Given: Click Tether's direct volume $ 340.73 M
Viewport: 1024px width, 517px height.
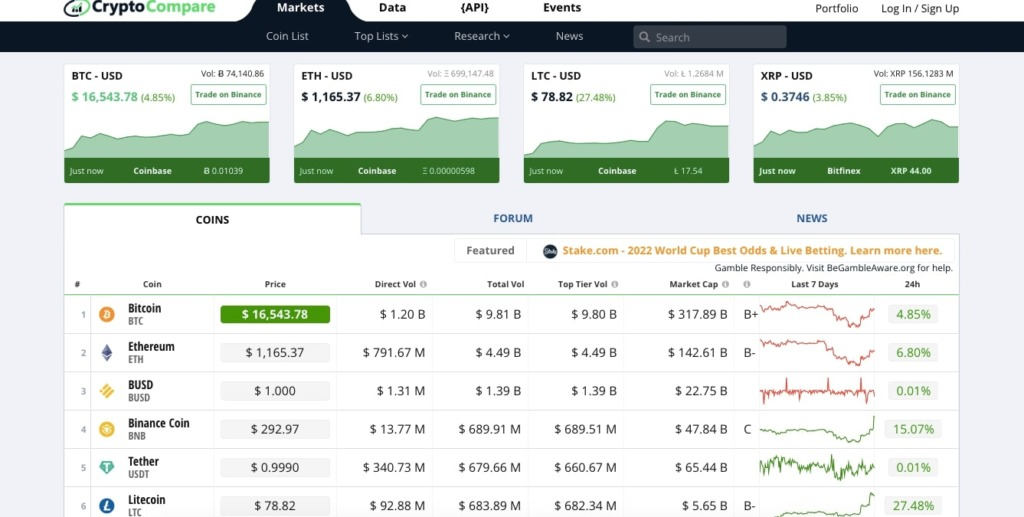Looking at the screenshot, I should tap(394, 467).
